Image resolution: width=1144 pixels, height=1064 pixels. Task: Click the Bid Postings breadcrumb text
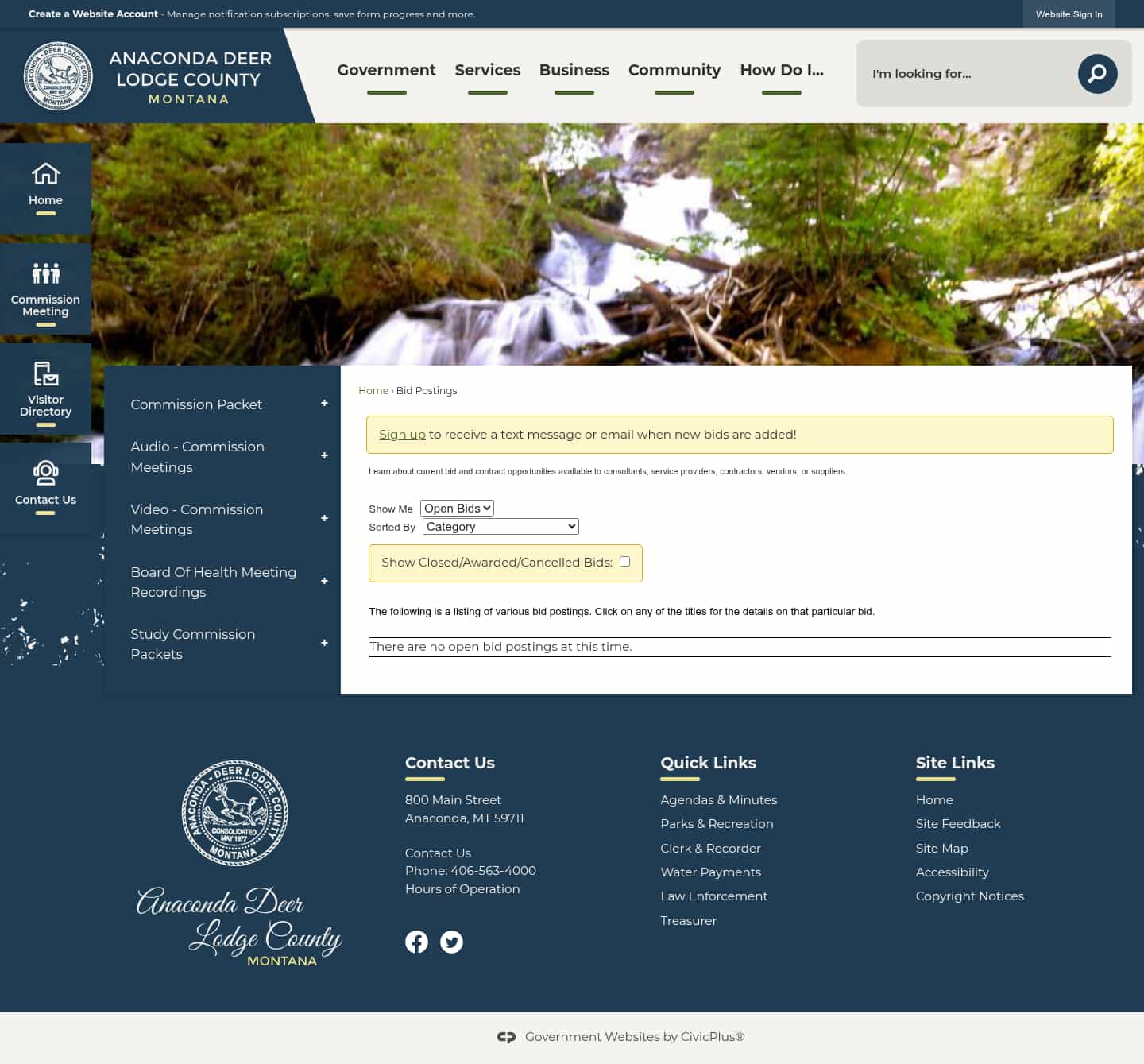[427, 391]
